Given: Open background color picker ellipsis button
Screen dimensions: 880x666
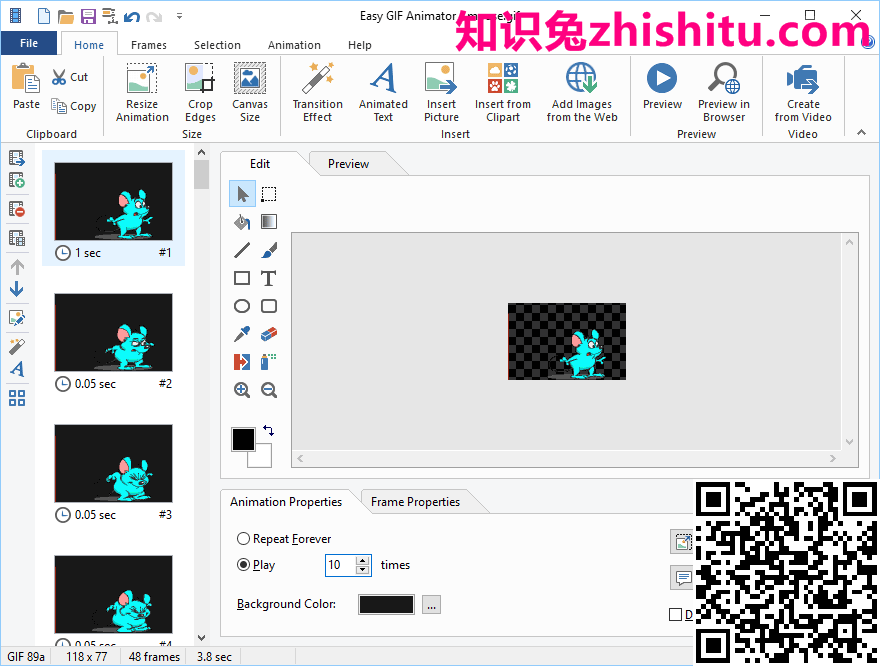Looking at the screenshot, I should pyautogui.click(x=431, y=605).
